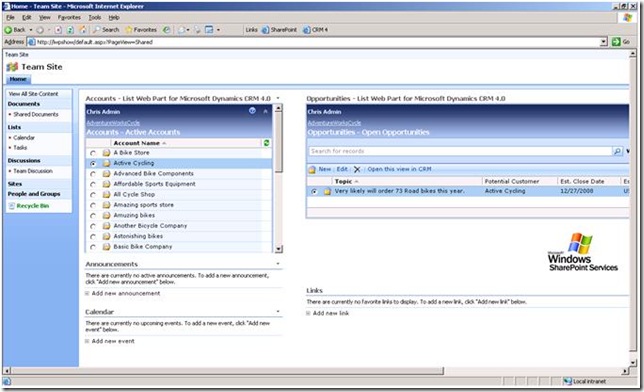Viewport: 644px width, 392px height.
Task: Select the Affordable Sports Equipment radio button
Action: click(x=93, y=184)
